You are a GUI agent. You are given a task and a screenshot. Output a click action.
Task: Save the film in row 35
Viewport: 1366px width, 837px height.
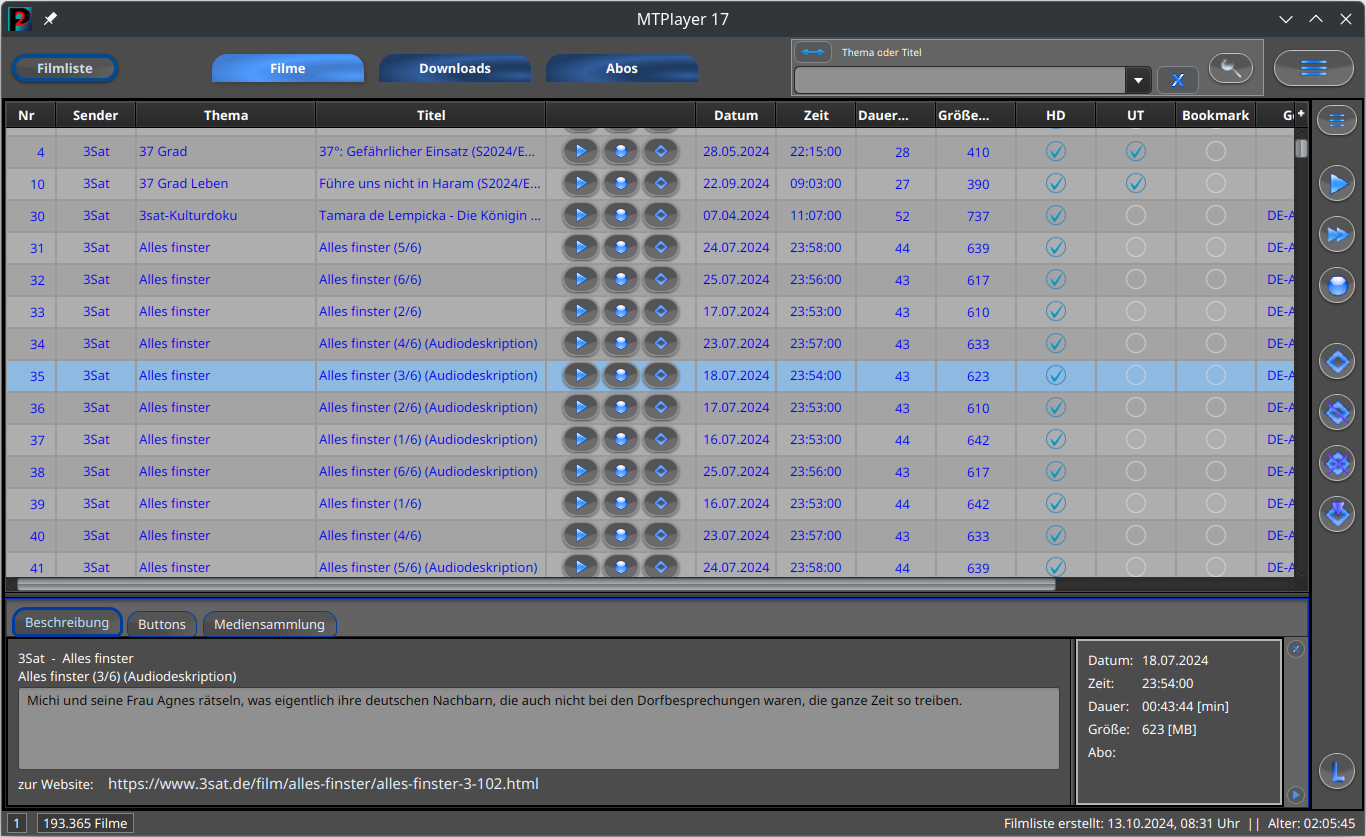tap(621, 376)
